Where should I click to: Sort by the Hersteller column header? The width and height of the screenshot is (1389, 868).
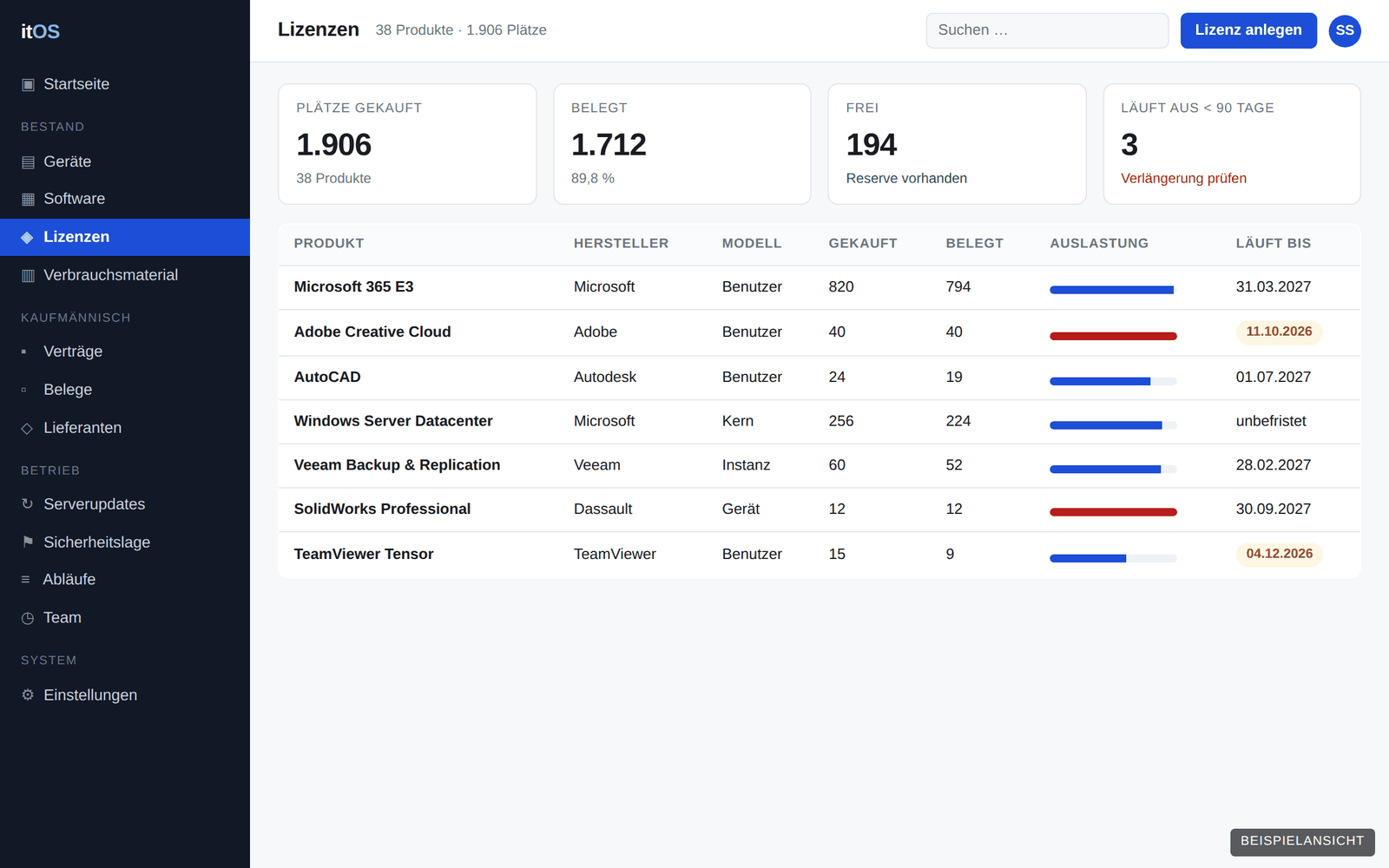pos(622,243)
